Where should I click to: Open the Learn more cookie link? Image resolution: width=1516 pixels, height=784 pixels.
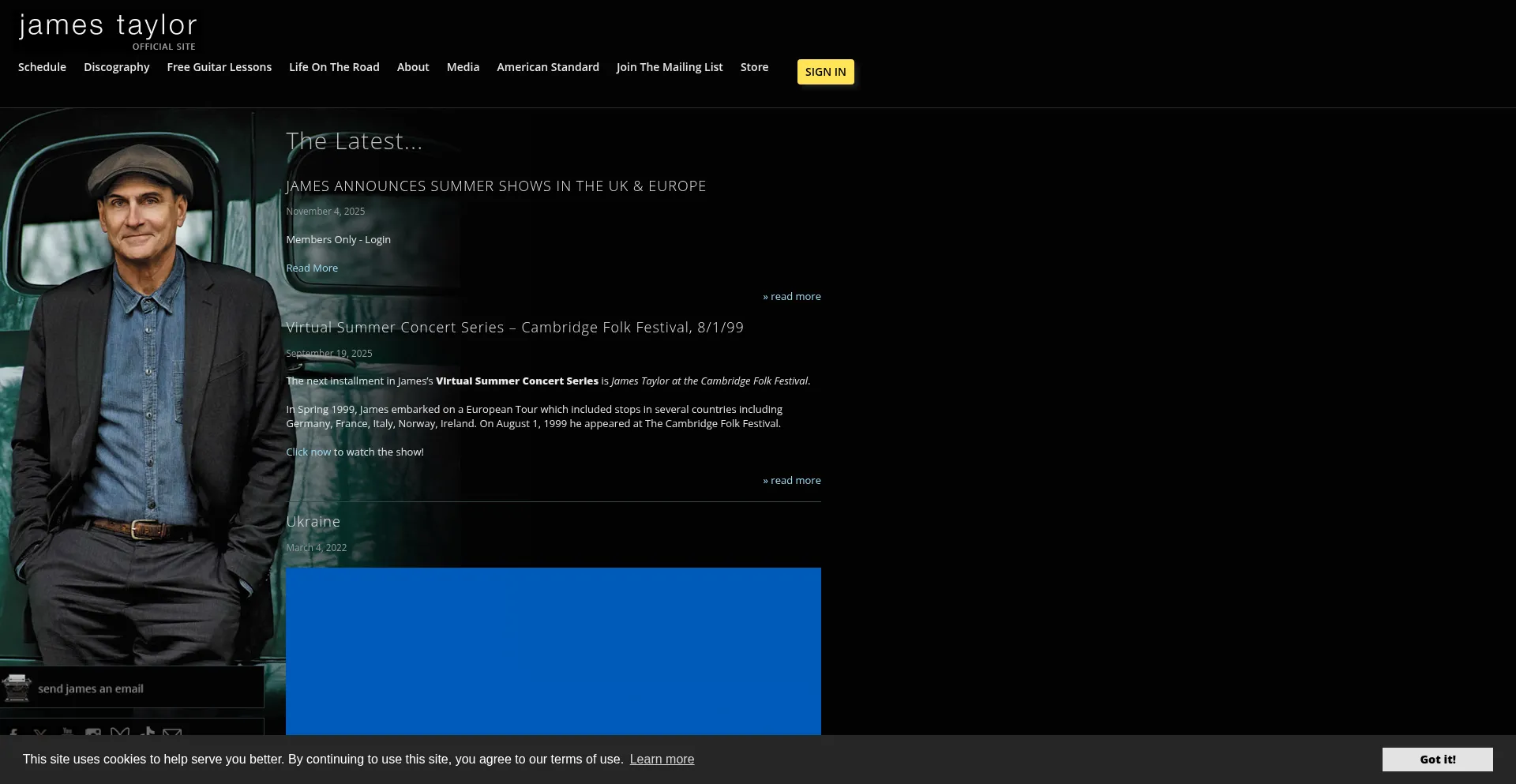[662, 759]
